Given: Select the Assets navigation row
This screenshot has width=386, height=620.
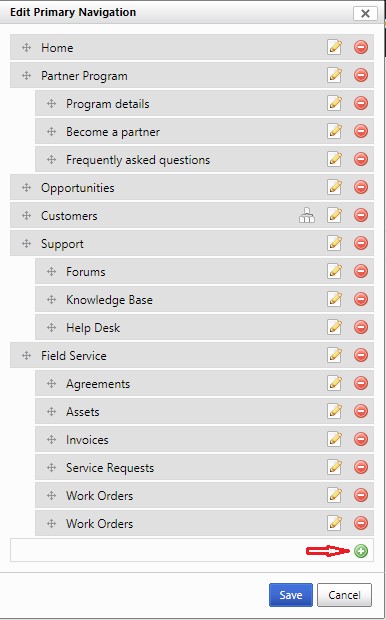Looking at the screenshot, I should pos(204,411).
